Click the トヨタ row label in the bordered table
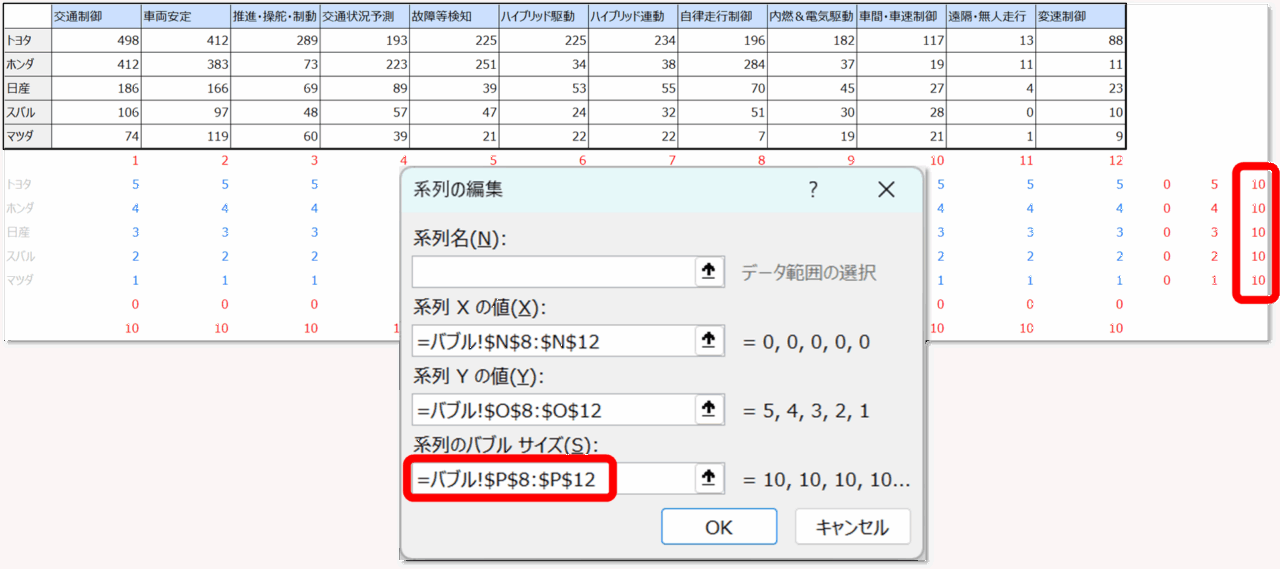The width and height of the screenshot is (1280, 569). [27, 40]
